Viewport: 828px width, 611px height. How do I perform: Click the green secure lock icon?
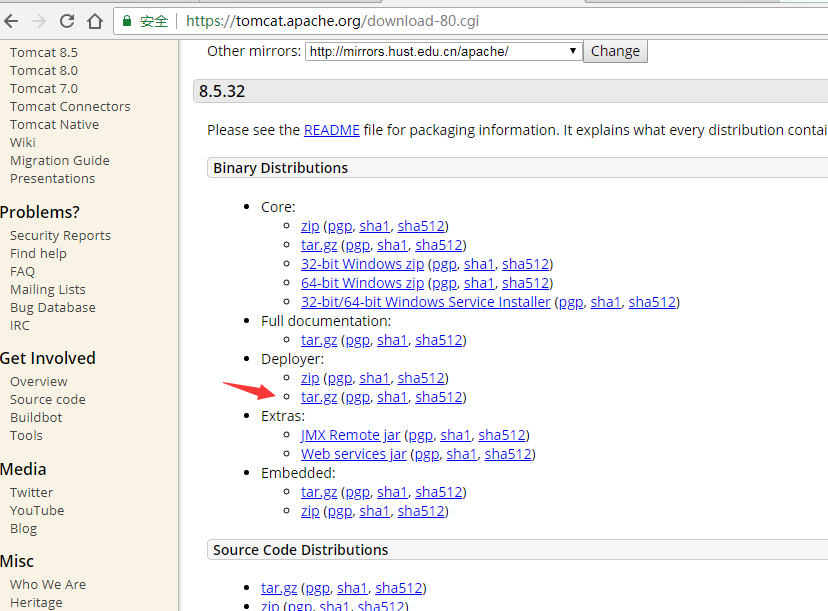pos(127,21)
